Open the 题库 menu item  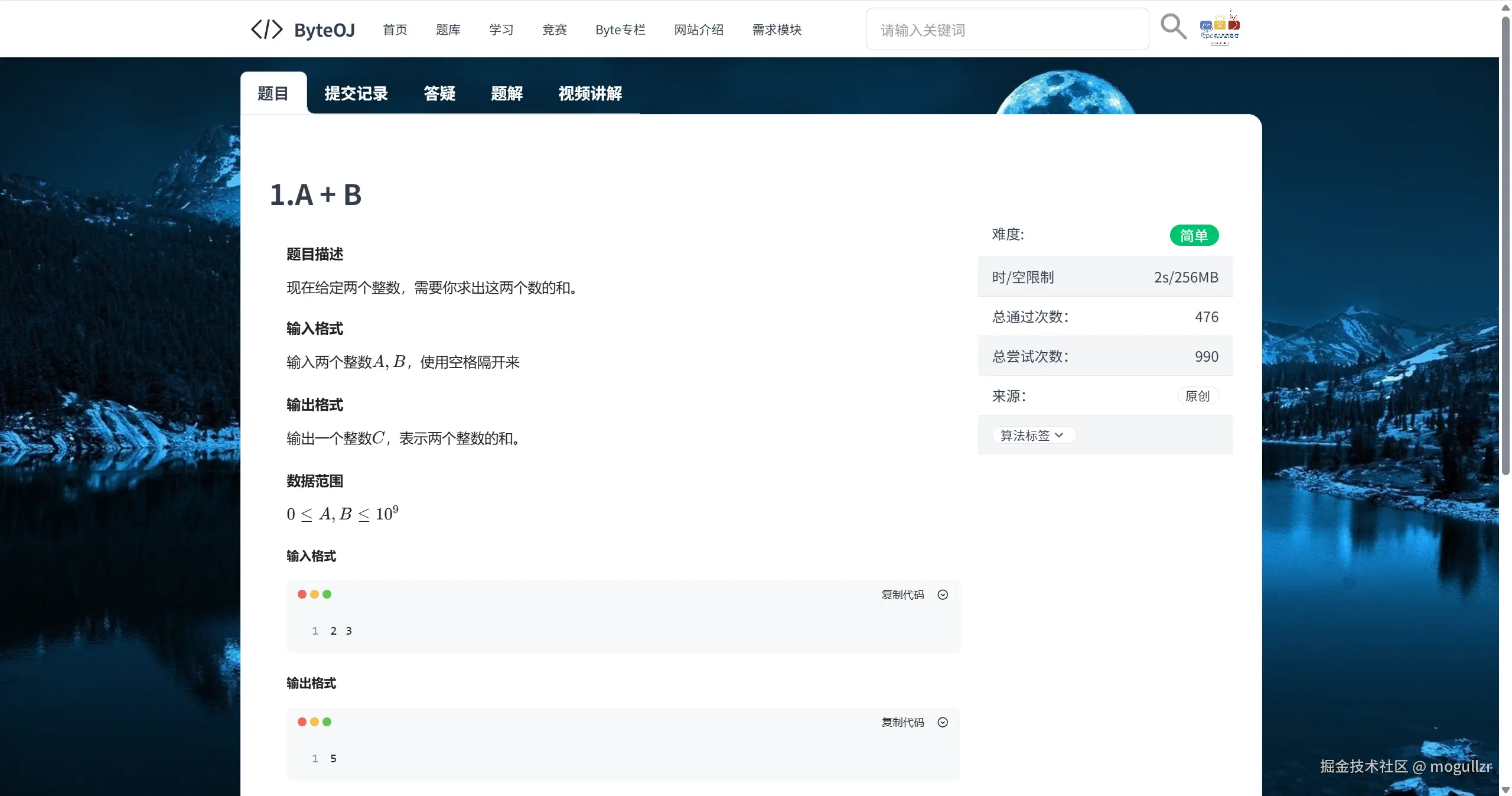[x=448, y=30]
